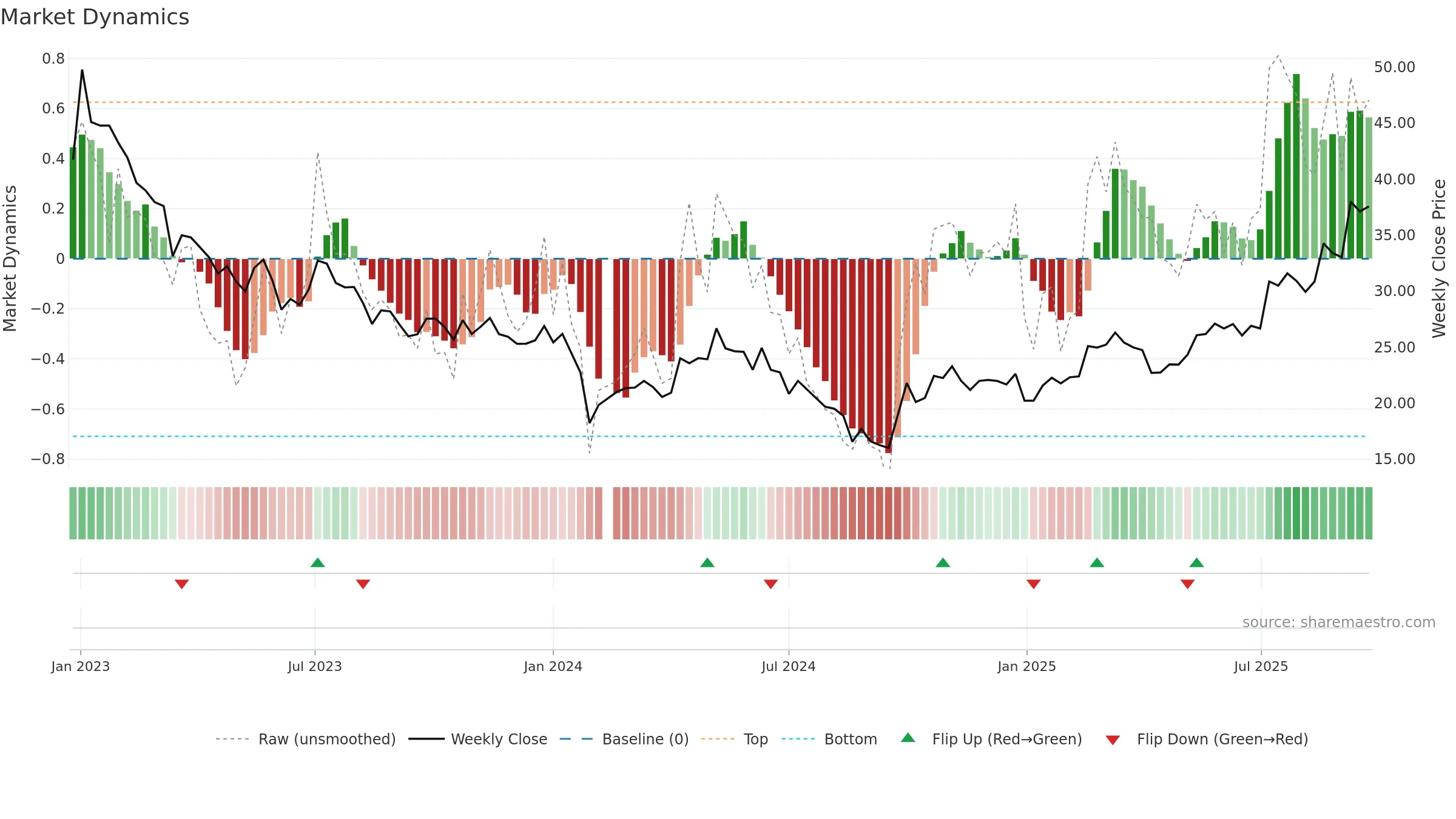Screen dimensions: 1456x819
Task: Click the red flip-down marker before Jul 2024
Action: point(771,584)
